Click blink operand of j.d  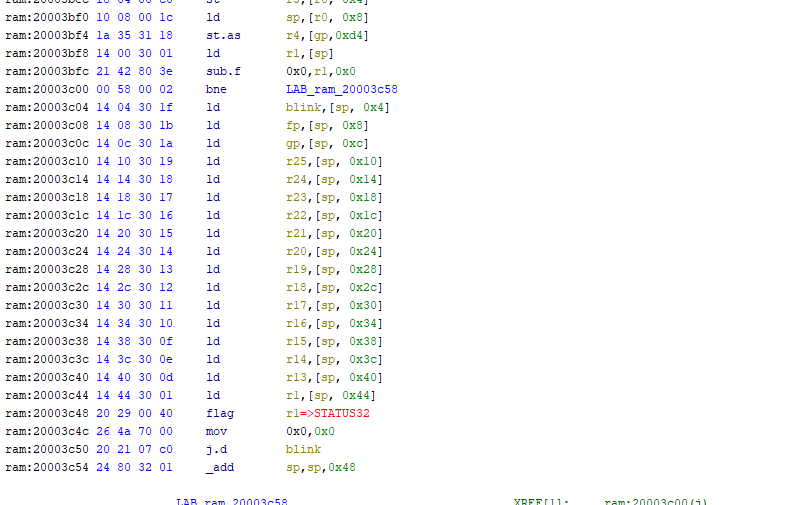[303, 449]
